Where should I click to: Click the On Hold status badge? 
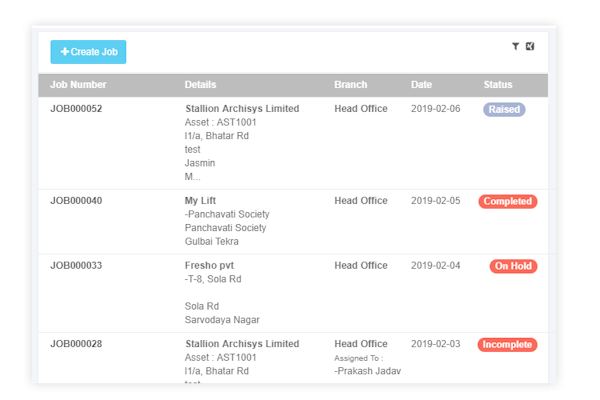(x=513, y=266)
